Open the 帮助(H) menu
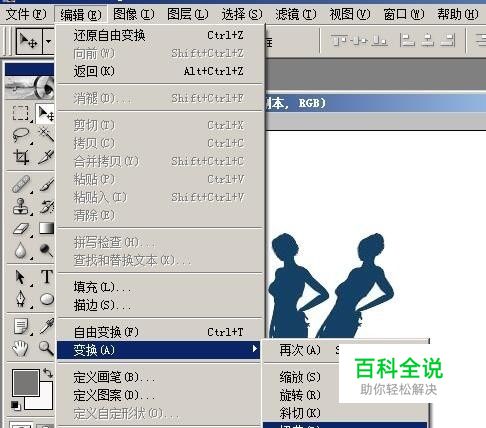This screenshot has width=486, height=428. [x=458, y=15]
